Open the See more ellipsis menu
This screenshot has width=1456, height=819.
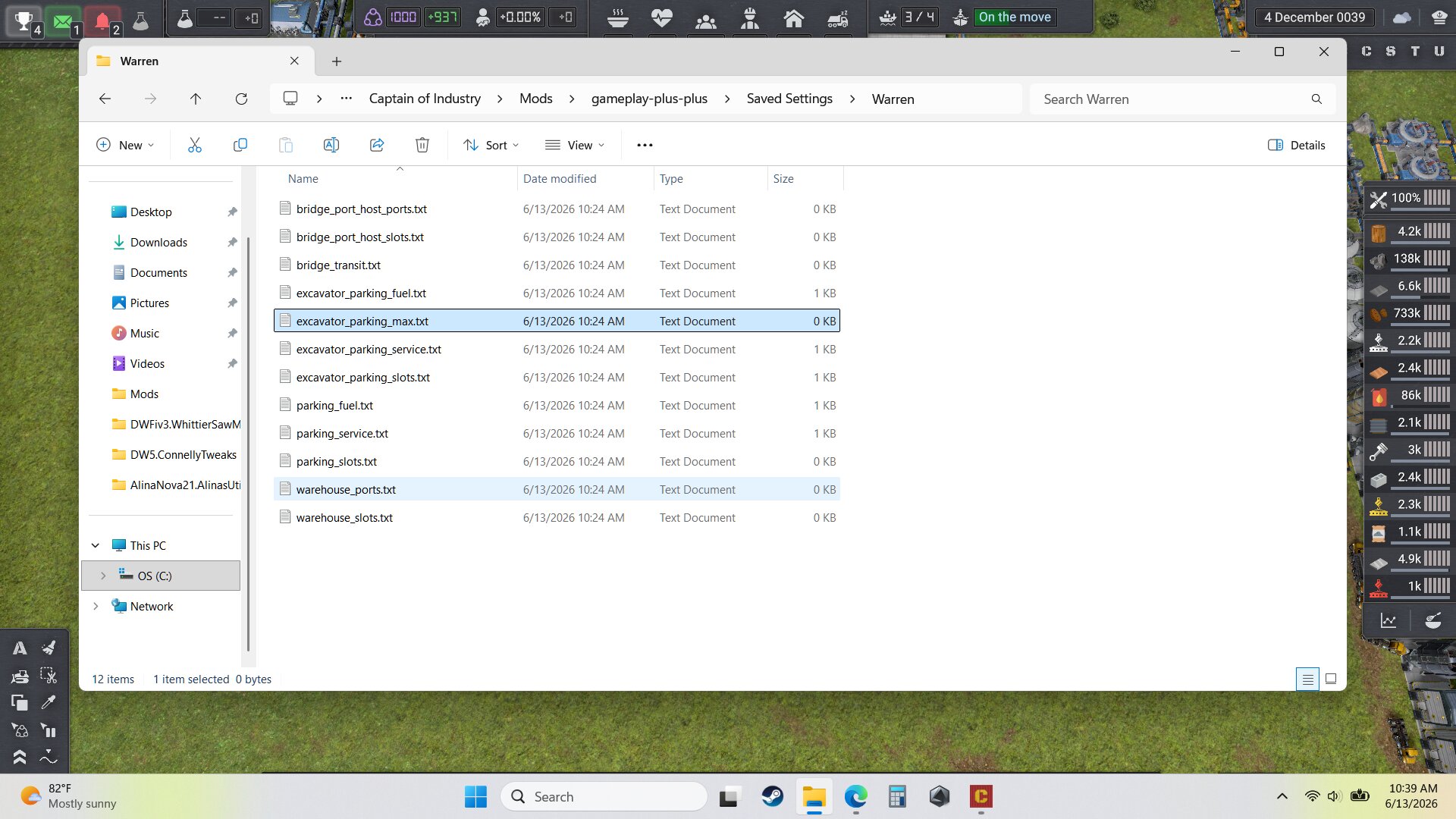coord(645,145)
